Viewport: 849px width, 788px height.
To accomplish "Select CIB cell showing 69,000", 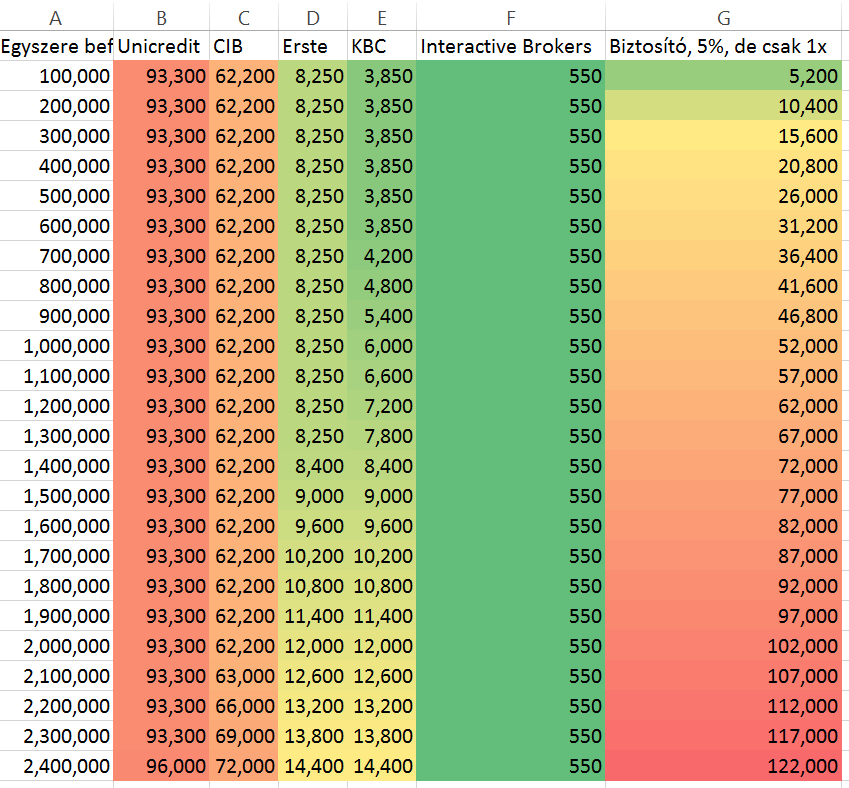I will [244, 736].
